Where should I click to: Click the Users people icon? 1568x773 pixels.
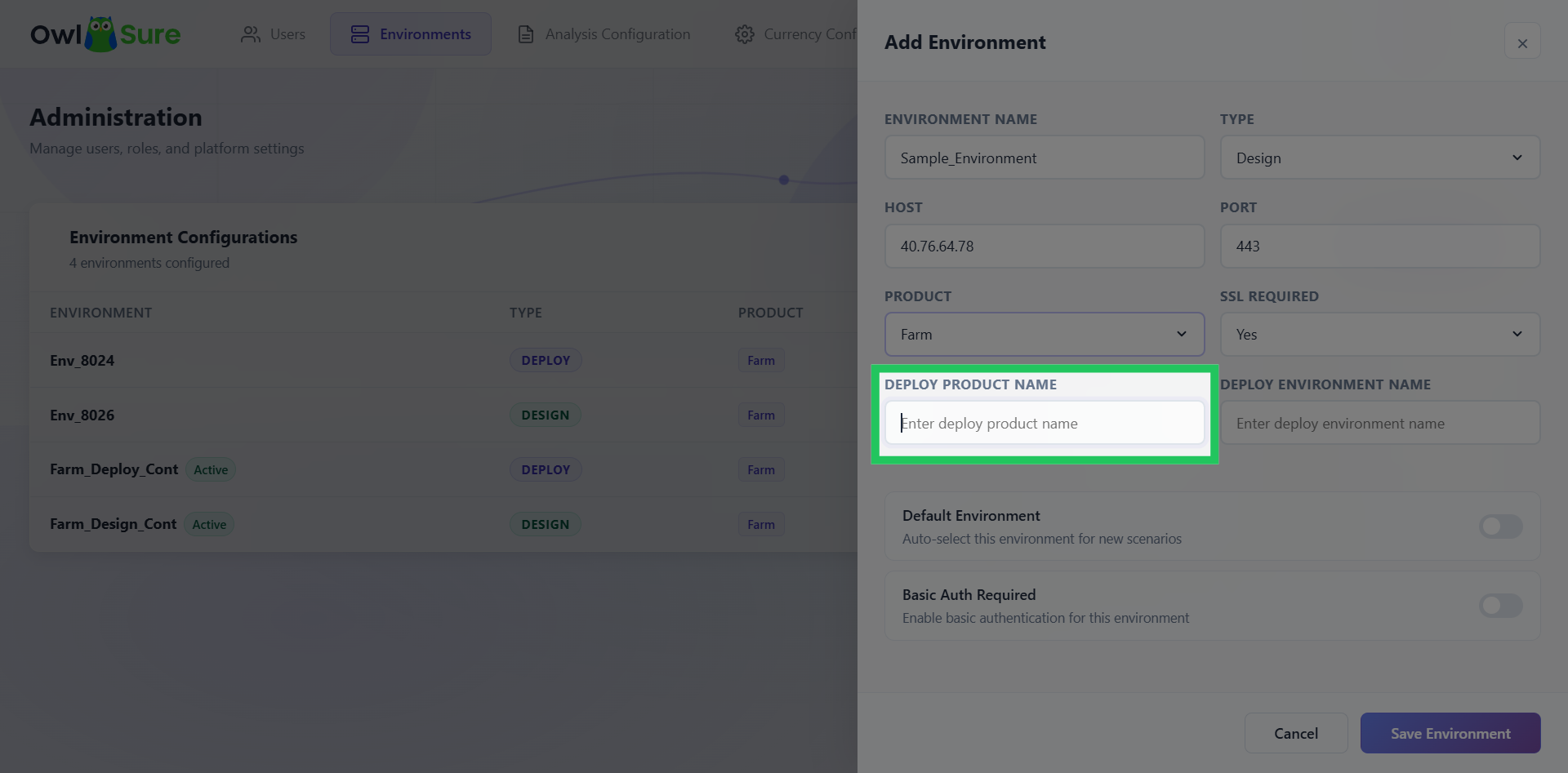point(250,34)
